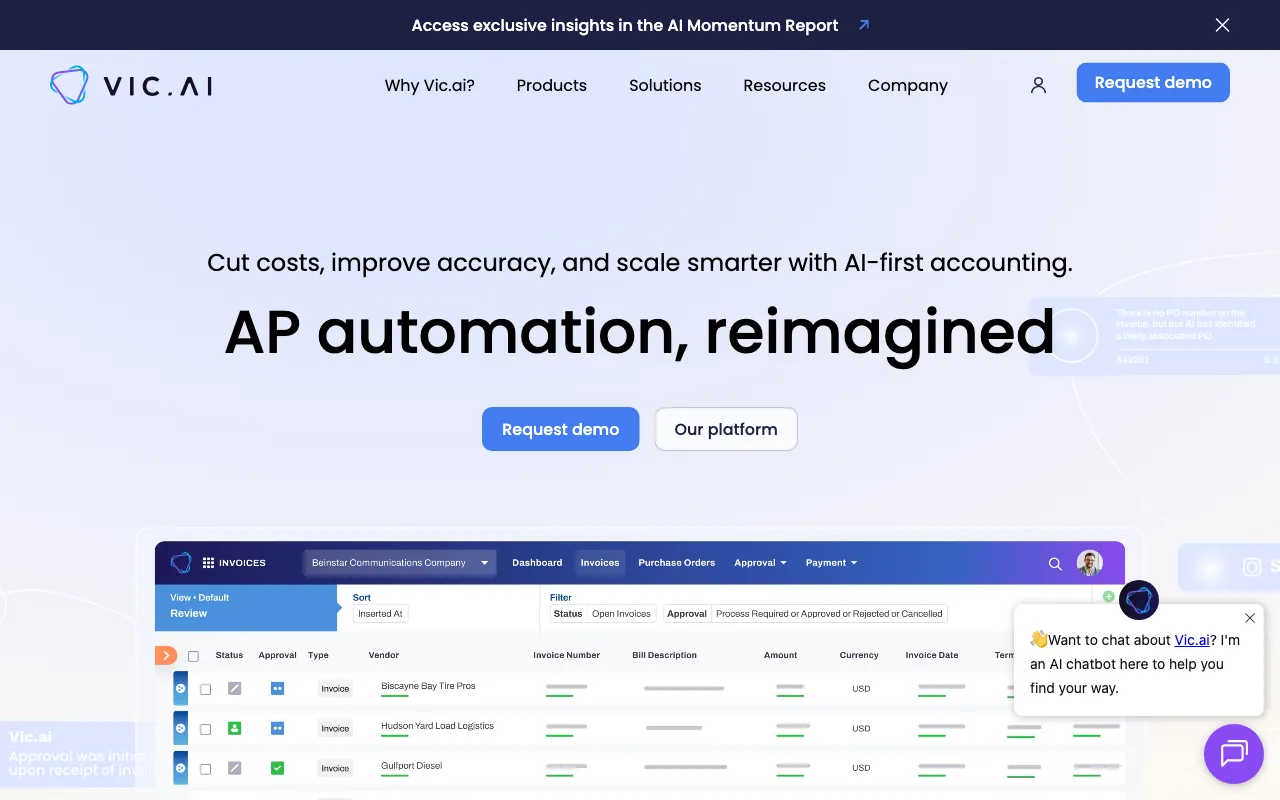Click the USD currency cell for Biscayne Bay Tire Pros
1280x800 pixels.
(x=861, y=688)
